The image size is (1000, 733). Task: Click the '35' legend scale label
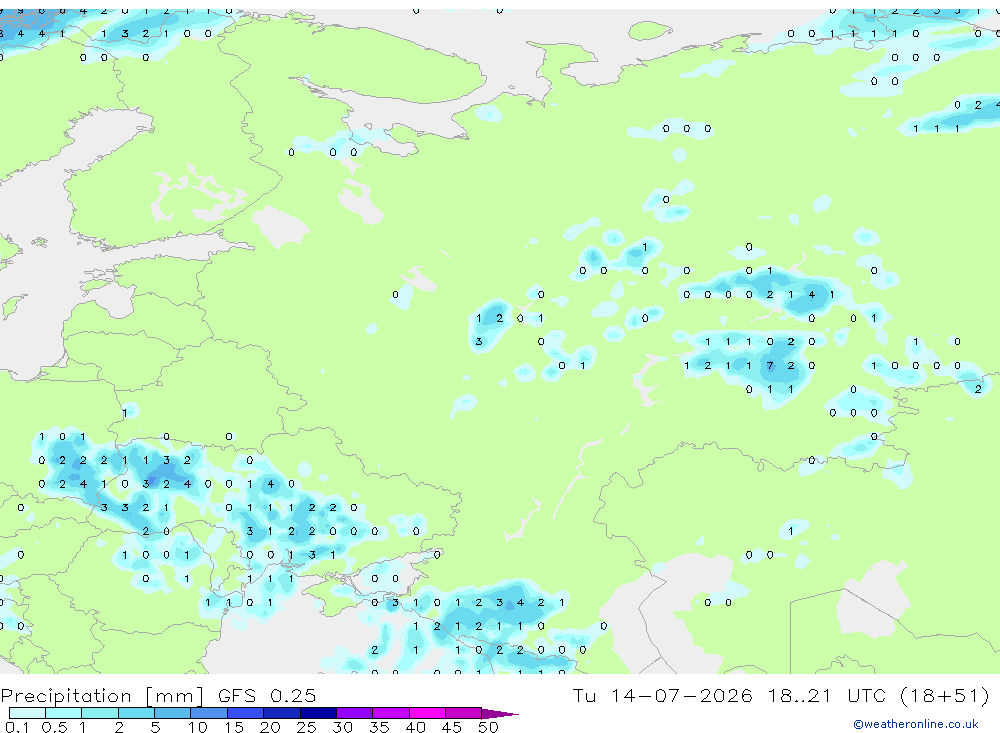379,727
